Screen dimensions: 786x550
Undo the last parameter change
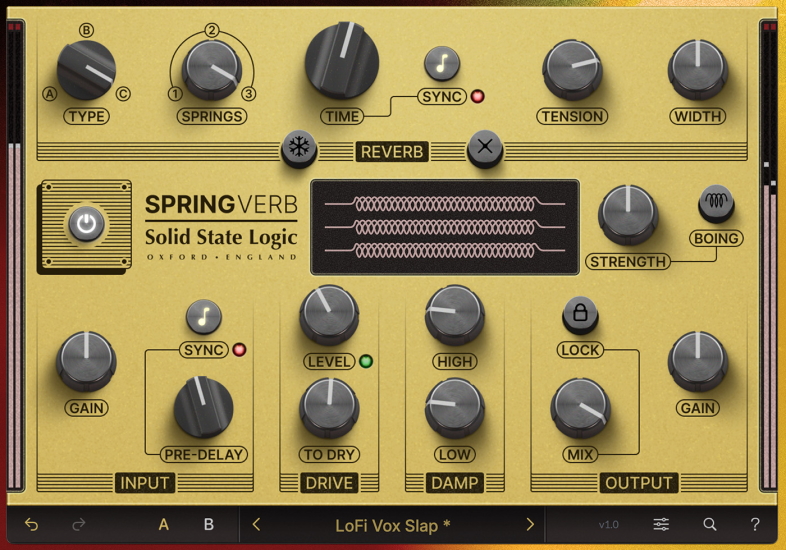coord(31,524)
